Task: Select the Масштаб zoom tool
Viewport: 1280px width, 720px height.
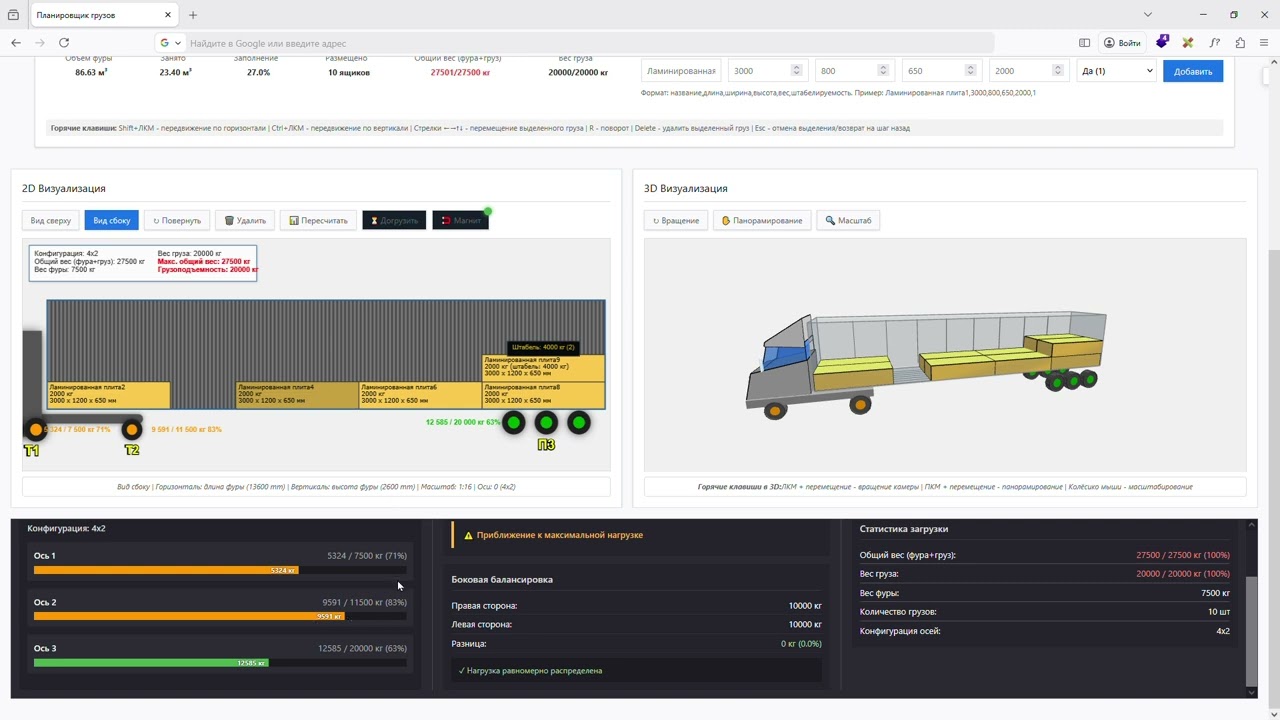Action: (848, 220)
